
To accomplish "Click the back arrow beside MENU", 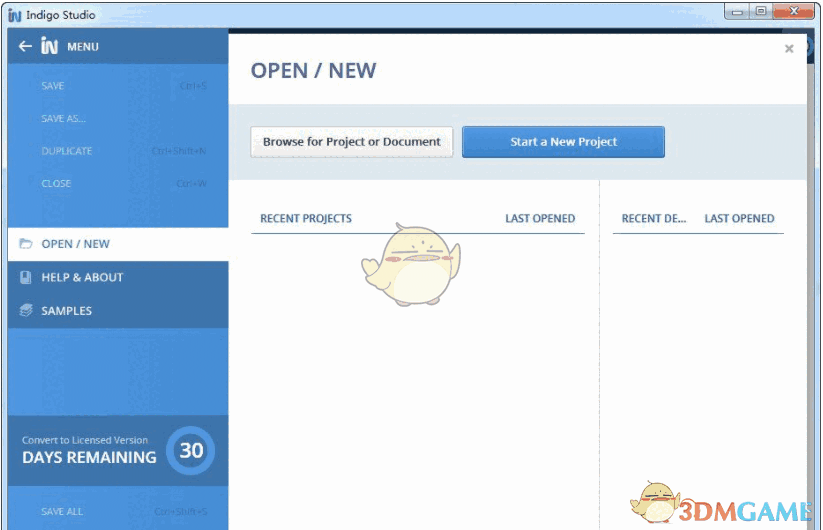I will (x=25, y=47).
